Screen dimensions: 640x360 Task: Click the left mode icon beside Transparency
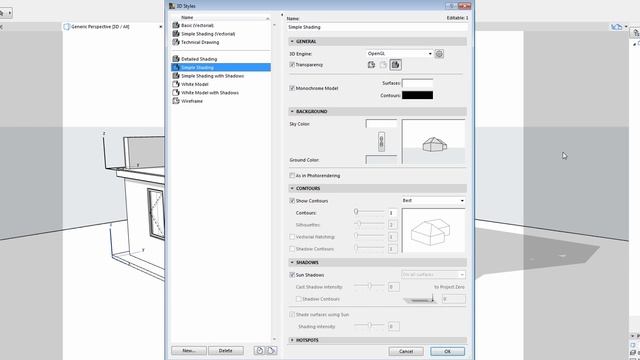[x=371, y=64]
